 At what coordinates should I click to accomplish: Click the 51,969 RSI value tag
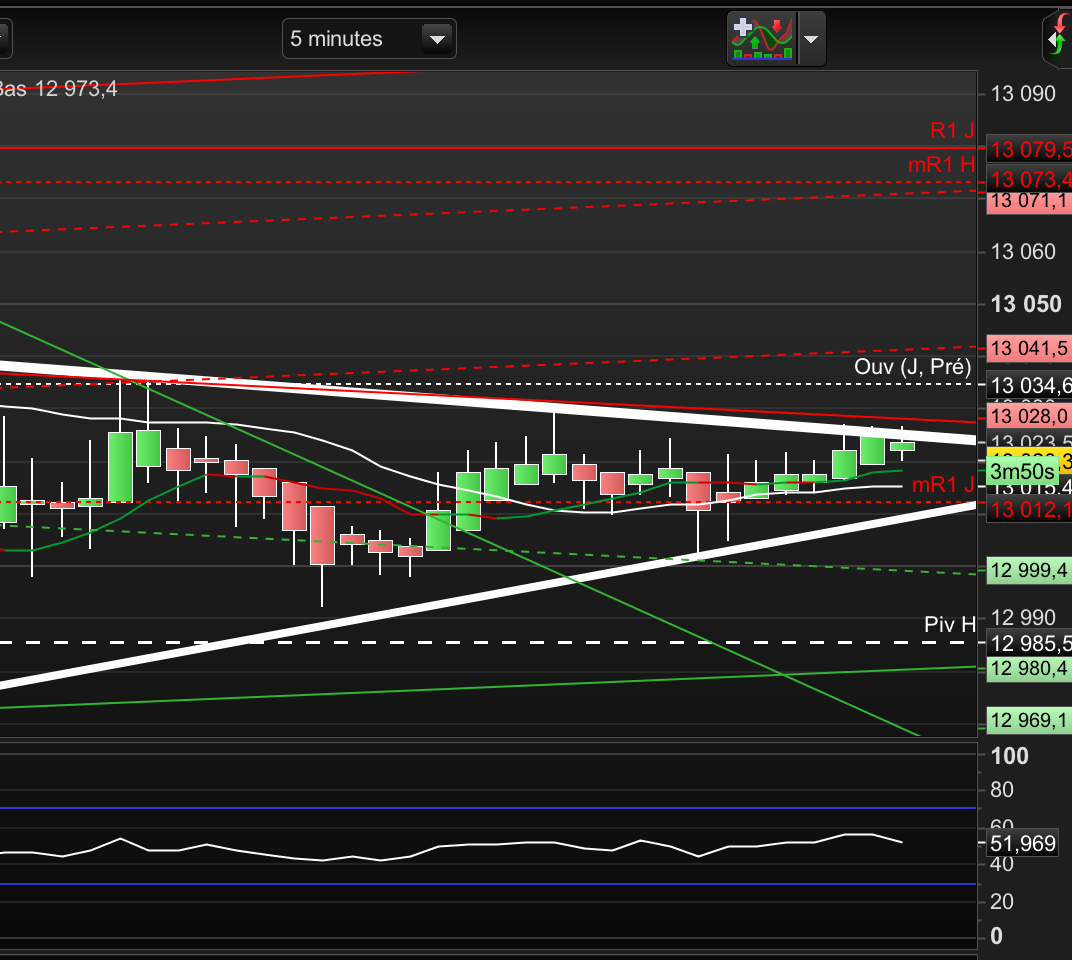click(1023, 843)
